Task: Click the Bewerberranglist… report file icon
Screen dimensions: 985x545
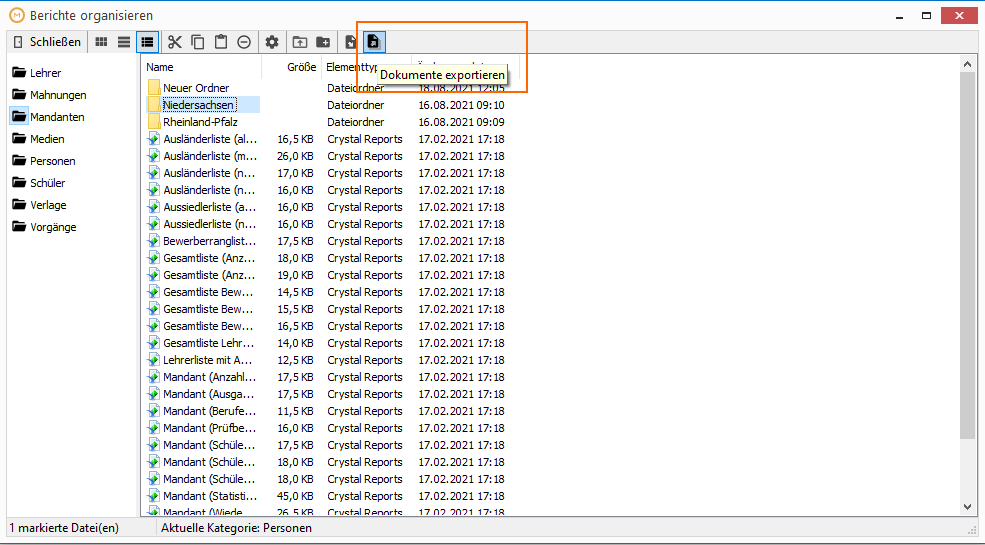Action: 154,240
